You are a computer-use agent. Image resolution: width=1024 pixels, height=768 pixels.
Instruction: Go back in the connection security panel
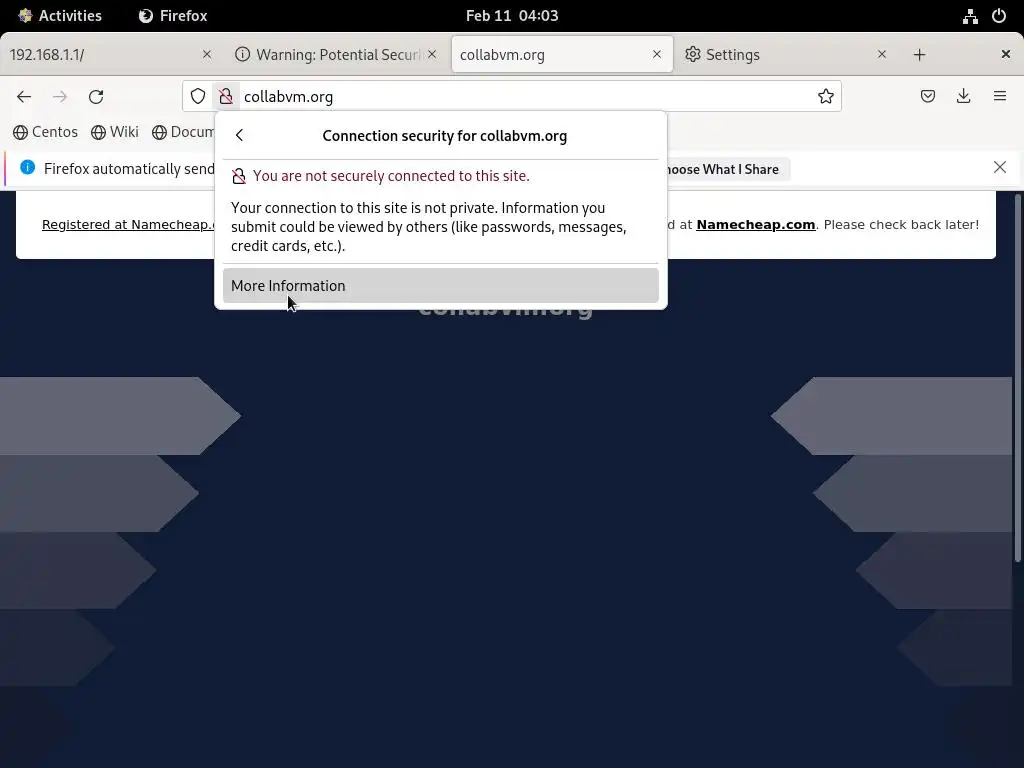click(240, 135)
